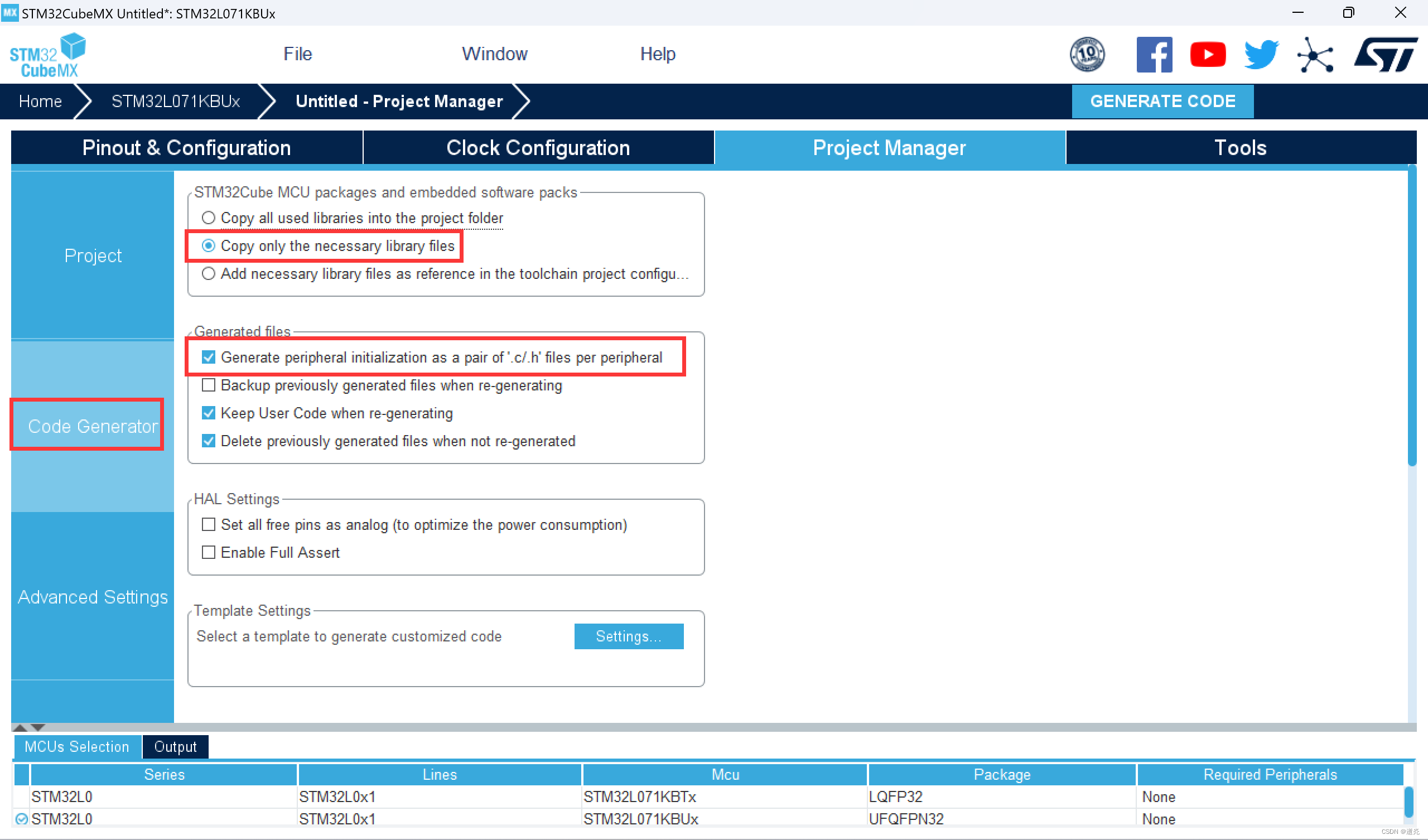Switch to Project Manager tab
Image resolution: width=1428 pixels, height=840 pixels.
[890, 147]
